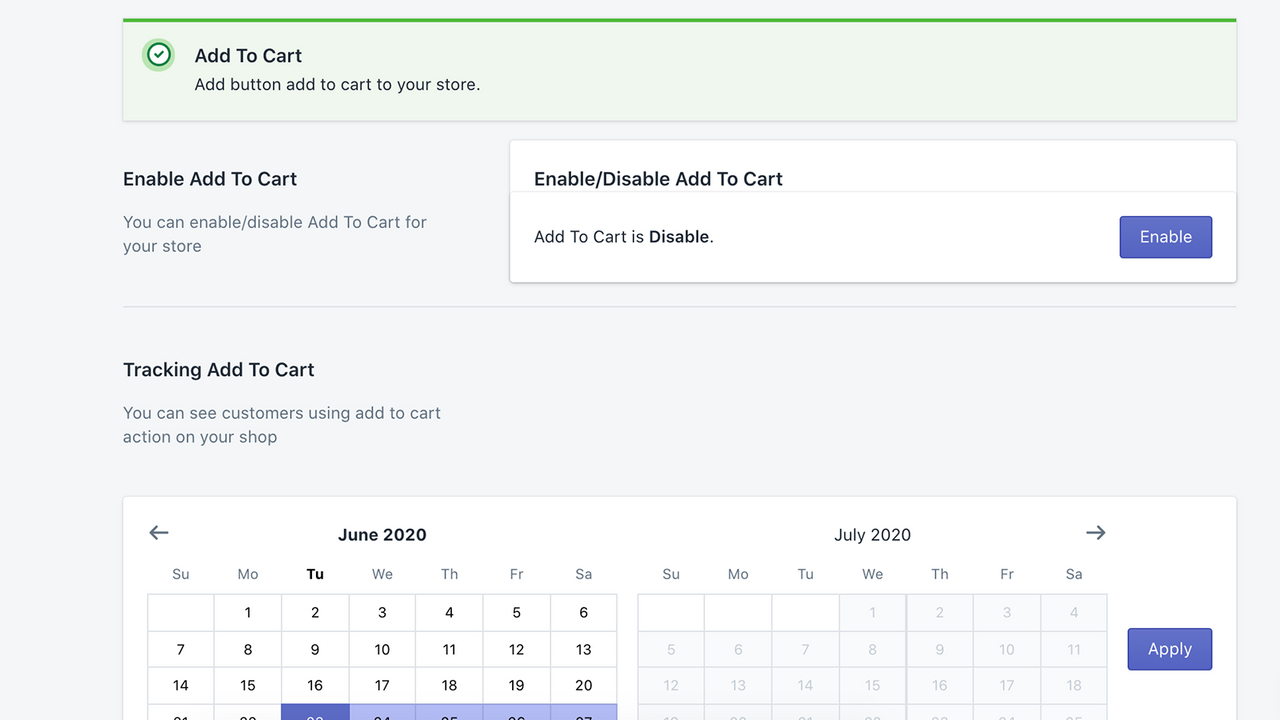
Task: Go to previous month with left arrow
Action: pos(159,533)
